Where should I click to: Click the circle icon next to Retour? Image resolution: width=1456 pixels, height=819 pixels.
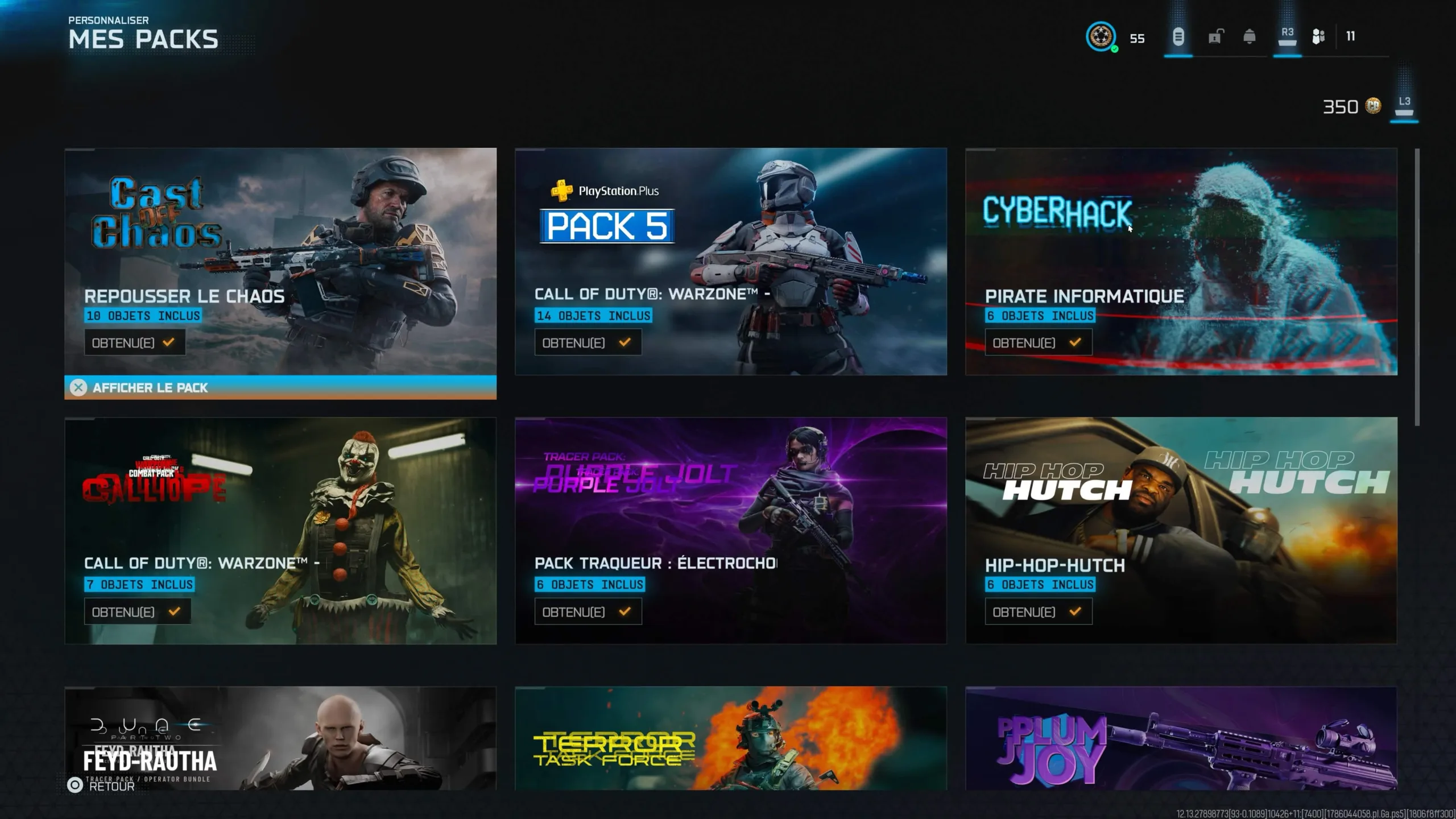point(75,785)
